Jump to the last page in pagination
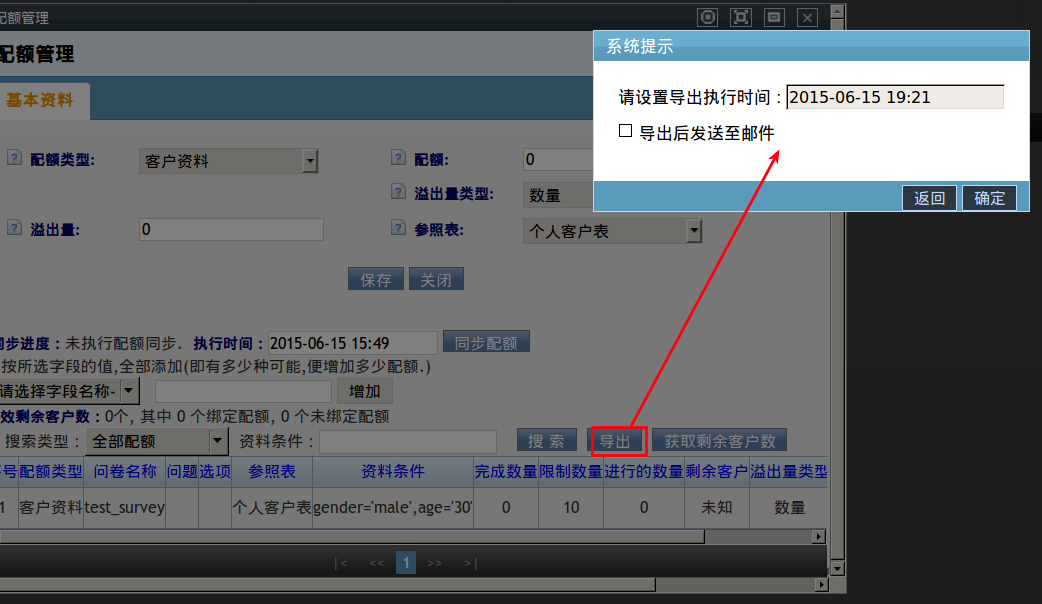 click(x=470, y=563)
